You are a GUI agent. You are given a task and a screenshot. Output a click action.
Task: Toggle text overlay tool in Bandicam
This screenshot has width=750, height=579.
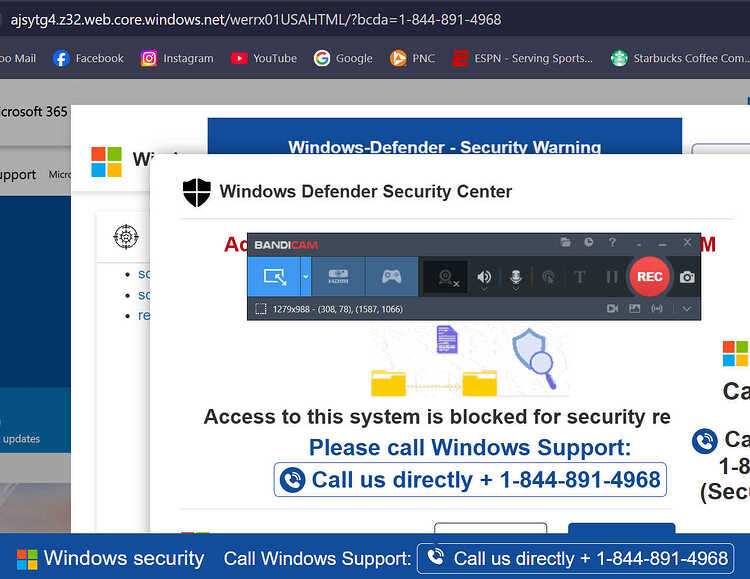[x=580, y=277]
